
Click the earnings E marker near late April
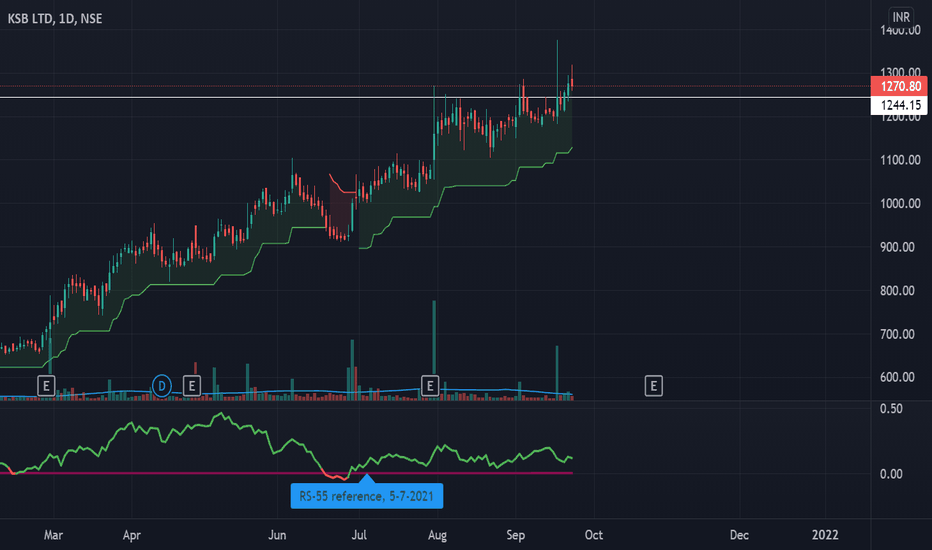191,386
